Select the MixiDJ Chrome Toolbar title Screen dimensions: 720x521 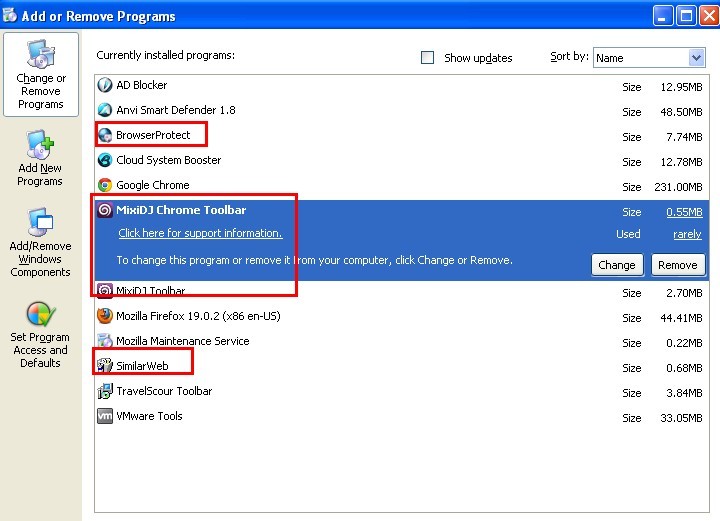point(181,210)
